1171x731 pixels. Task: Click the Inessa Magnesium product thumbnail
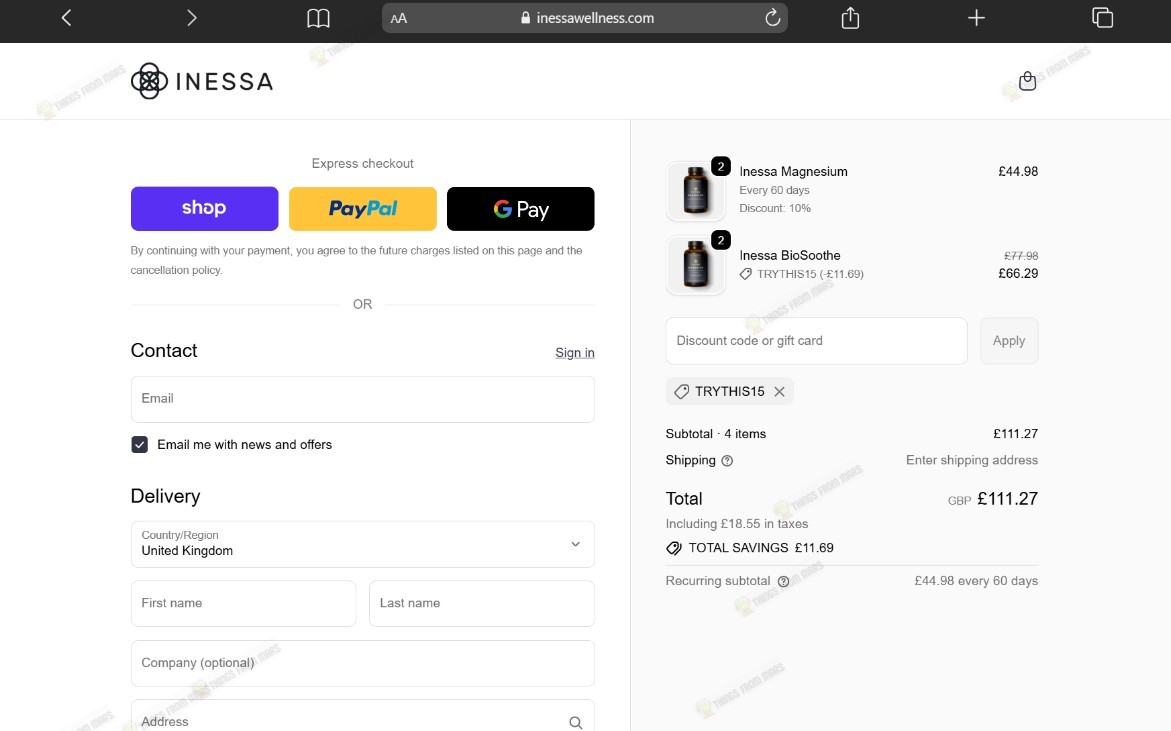pos(695,190)
